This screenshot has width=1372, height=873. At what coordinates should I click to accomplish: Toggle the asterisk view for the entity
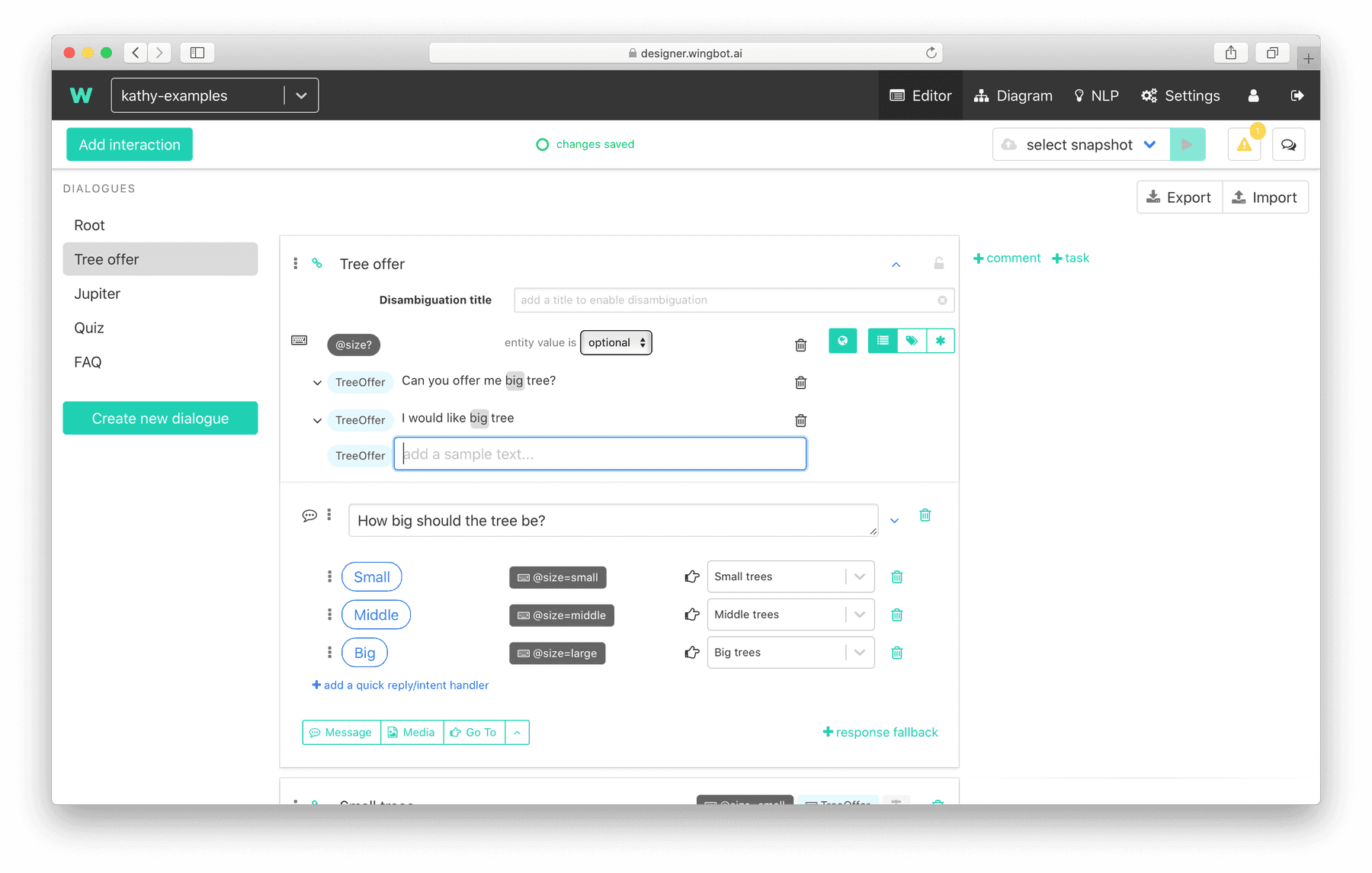point(941,341)
